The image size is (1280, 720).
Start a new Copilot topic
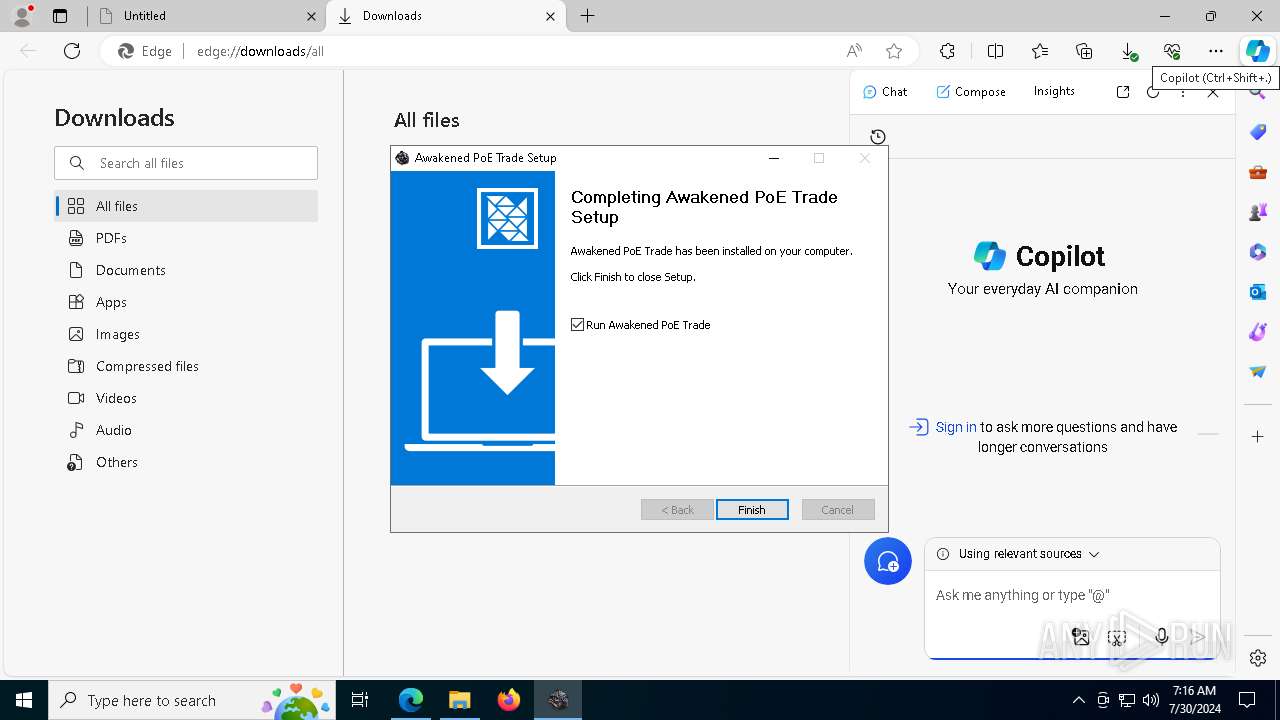[x=888, y=562]
